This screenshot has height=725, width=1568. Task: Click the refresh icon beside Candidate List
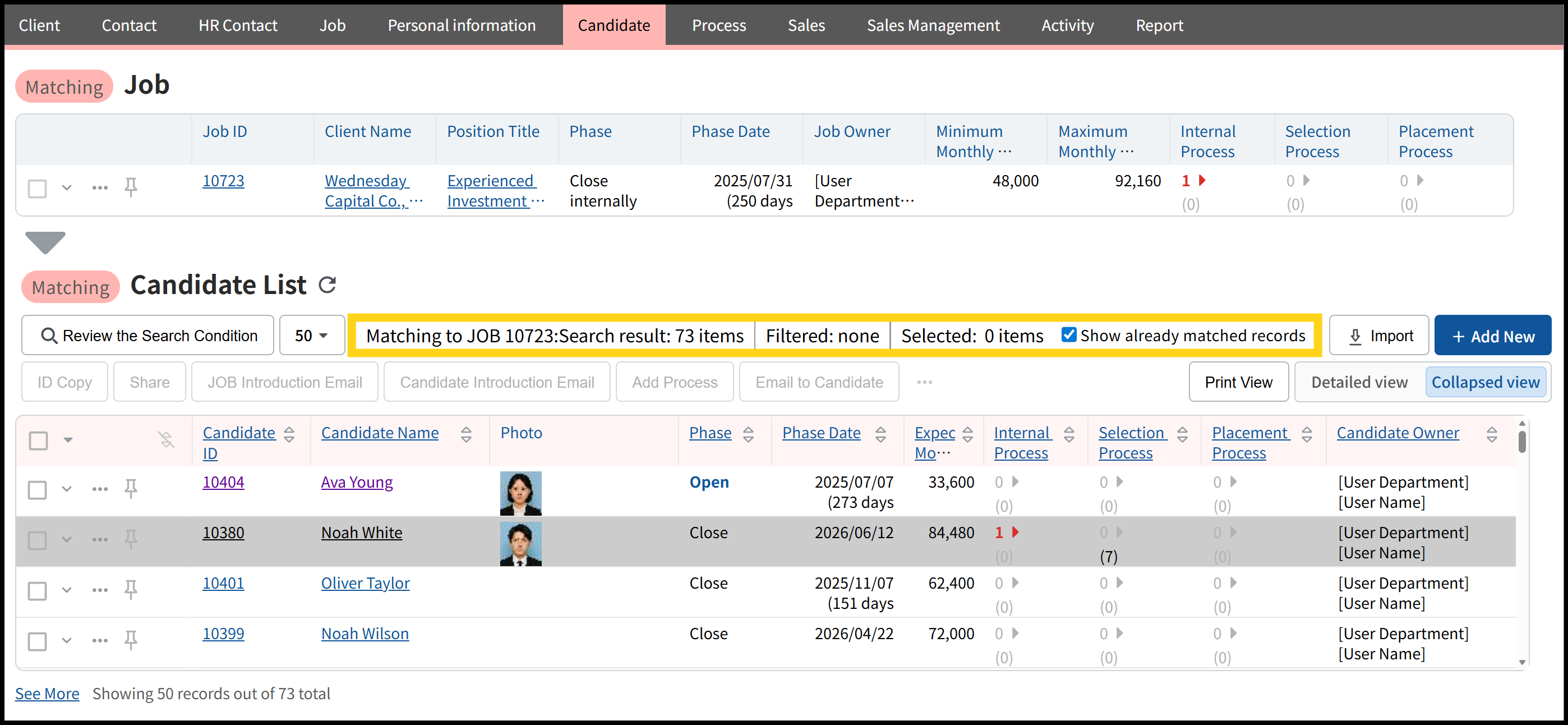pyautogui.click(x=328, y=285)
